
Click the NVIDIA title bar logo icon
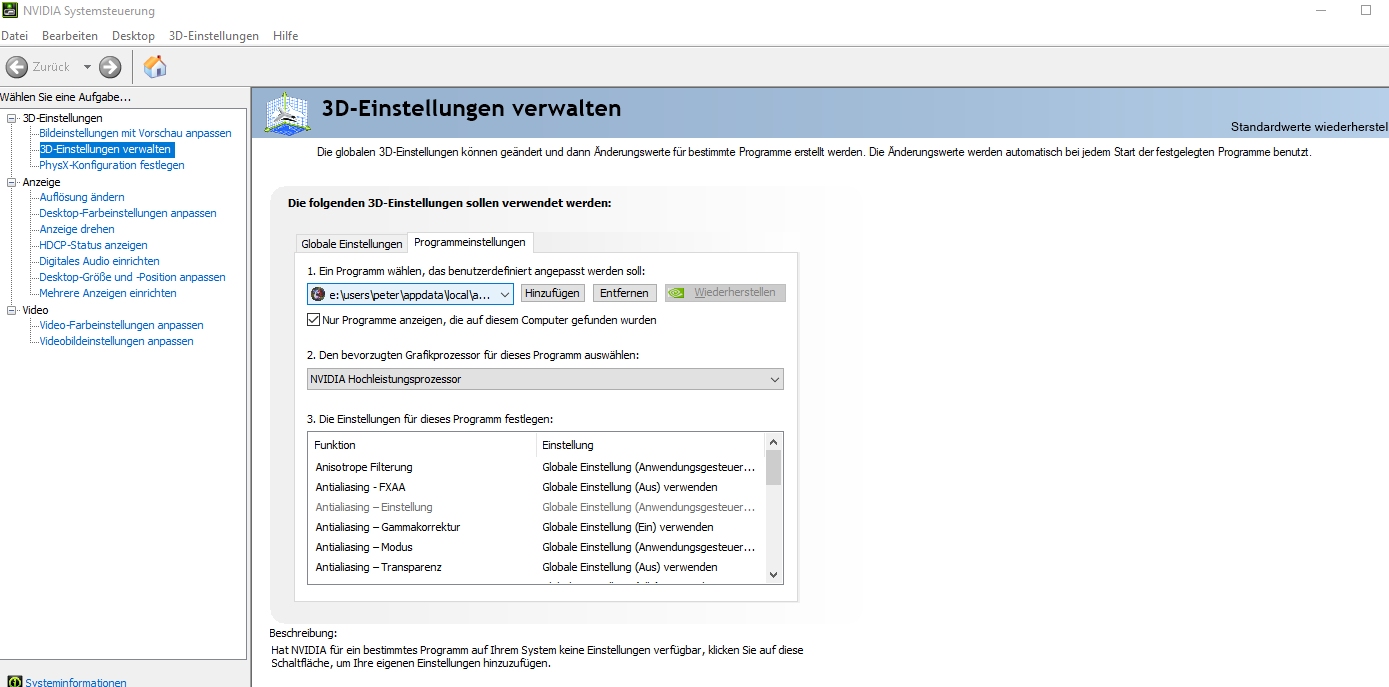click(9, 11)
